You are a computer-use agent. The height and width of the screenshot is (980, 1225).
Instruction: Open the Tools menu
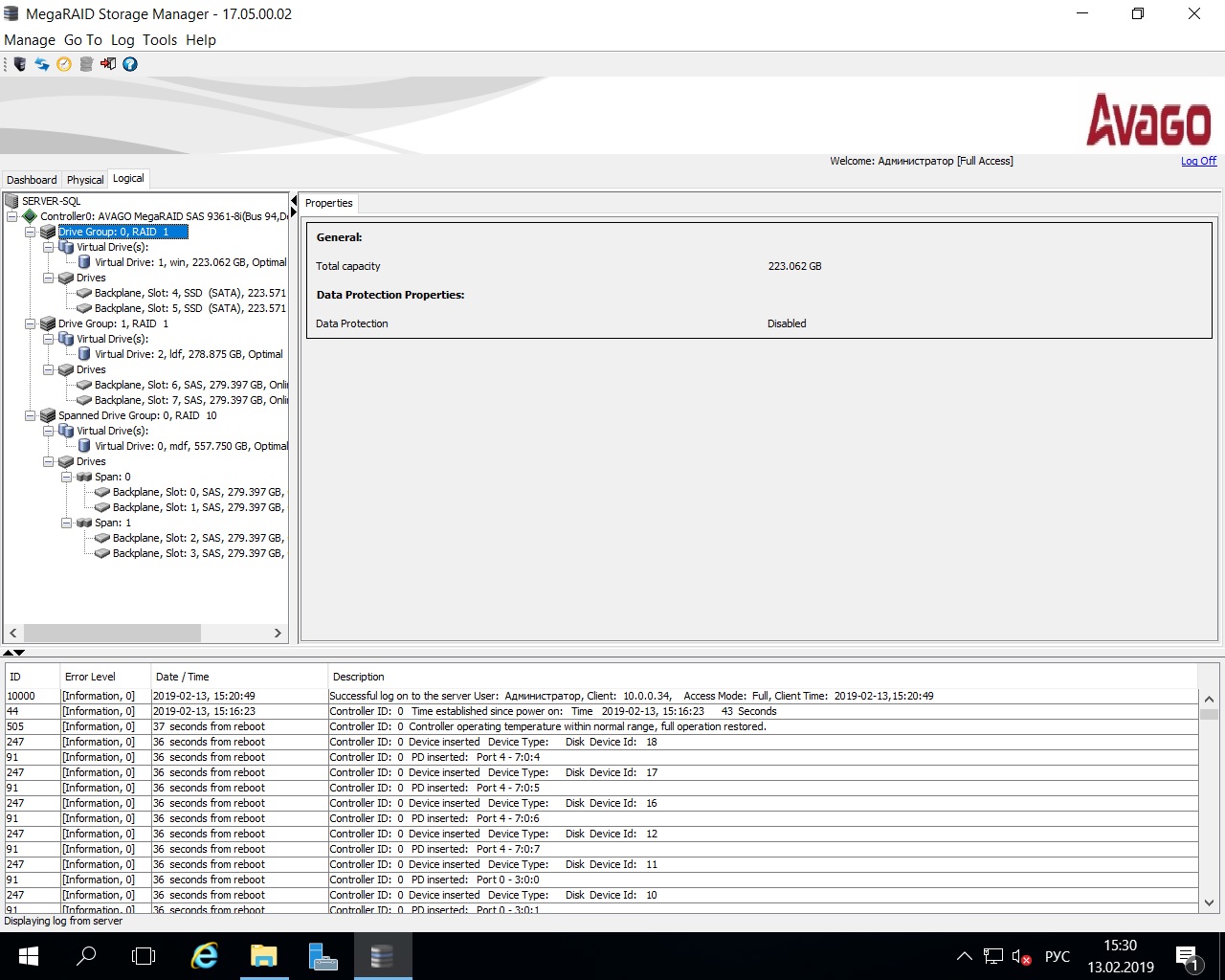click(160, 40)
